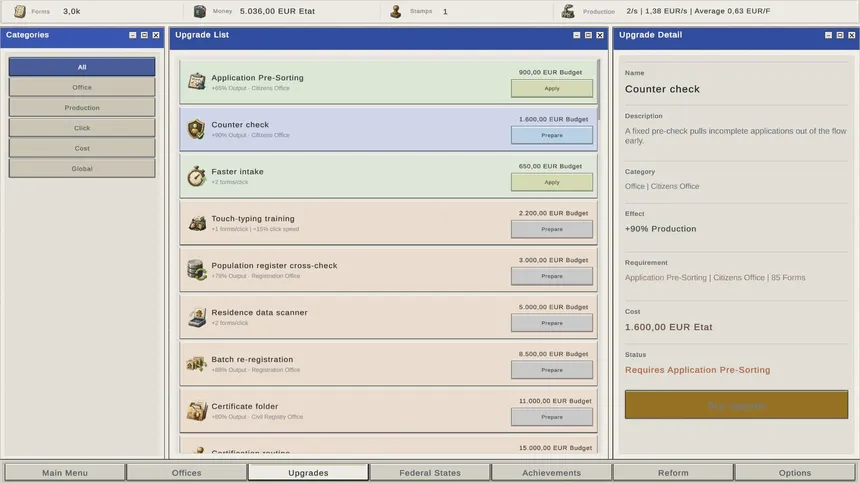Image resolution: width=860 pixels, height=484 pixels.
Task: Click the Stamps stamp icon
Action: coord(395,11)
